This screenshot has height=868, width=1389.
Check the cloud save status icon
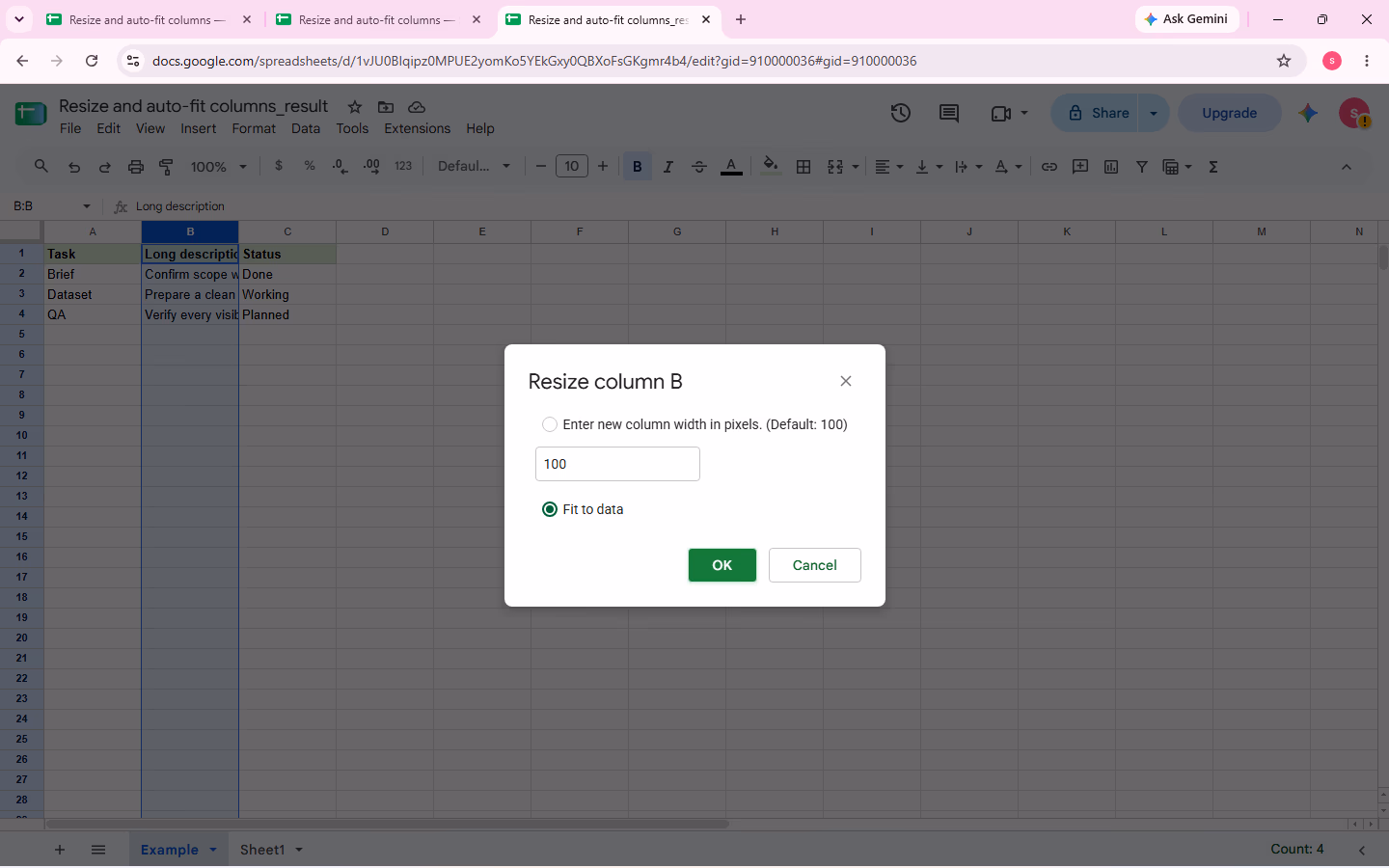417,107
